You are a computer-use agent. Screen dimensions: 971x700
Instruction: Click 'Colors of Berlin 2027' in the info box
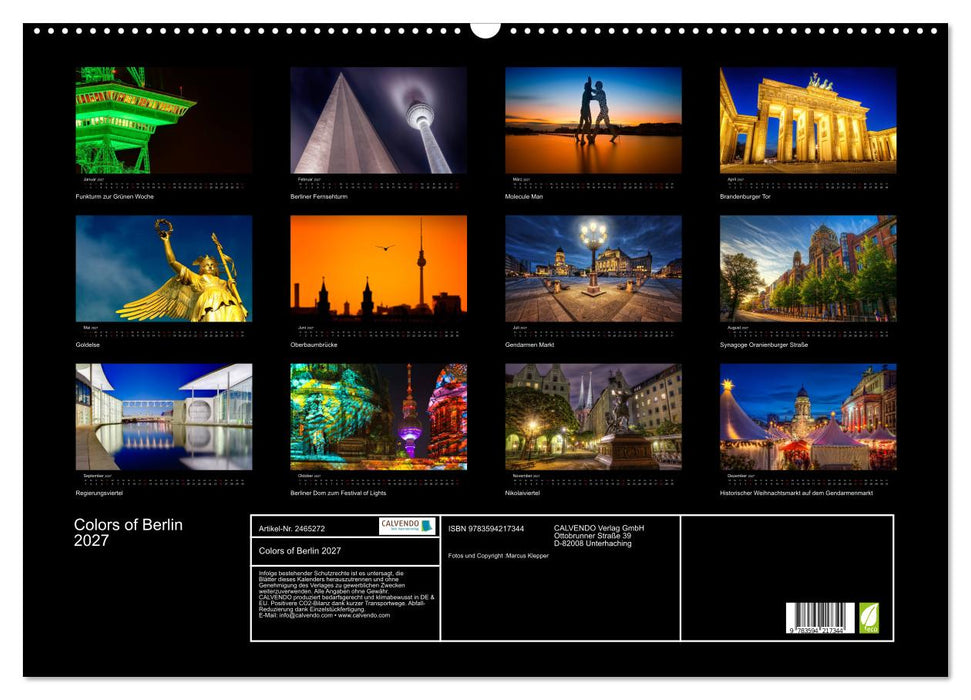point(300,551)
